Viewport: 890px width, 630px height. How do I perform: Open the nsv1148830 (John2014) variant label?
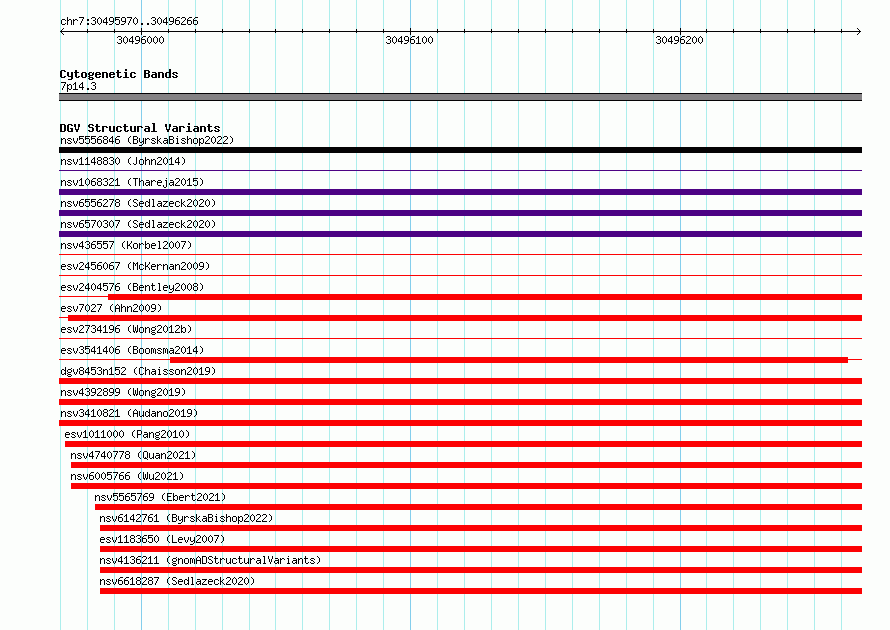pyautogui.click(x=123, y=161)
